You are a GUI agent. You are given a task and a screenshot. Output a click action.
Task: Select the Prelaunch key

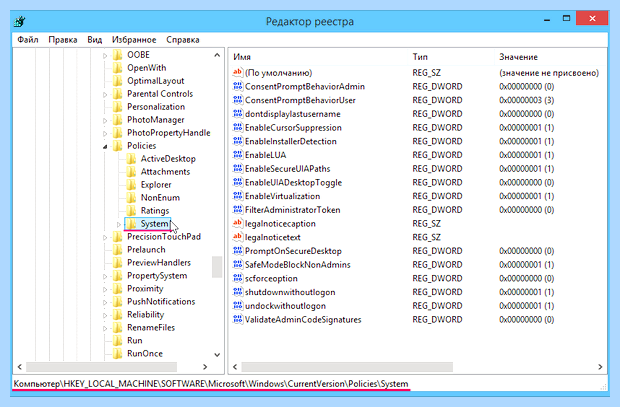146,250
